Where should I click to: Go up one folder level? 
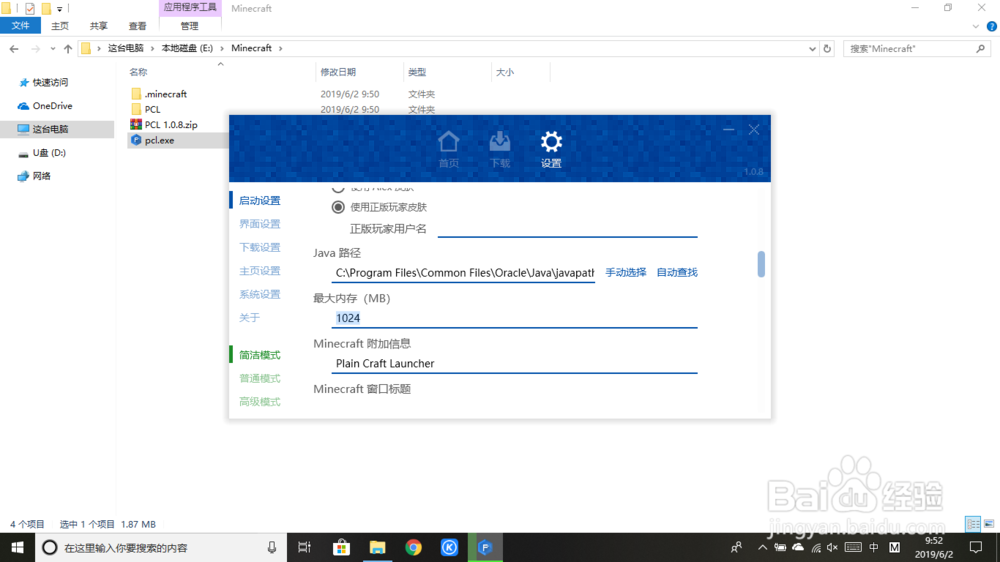68,48
